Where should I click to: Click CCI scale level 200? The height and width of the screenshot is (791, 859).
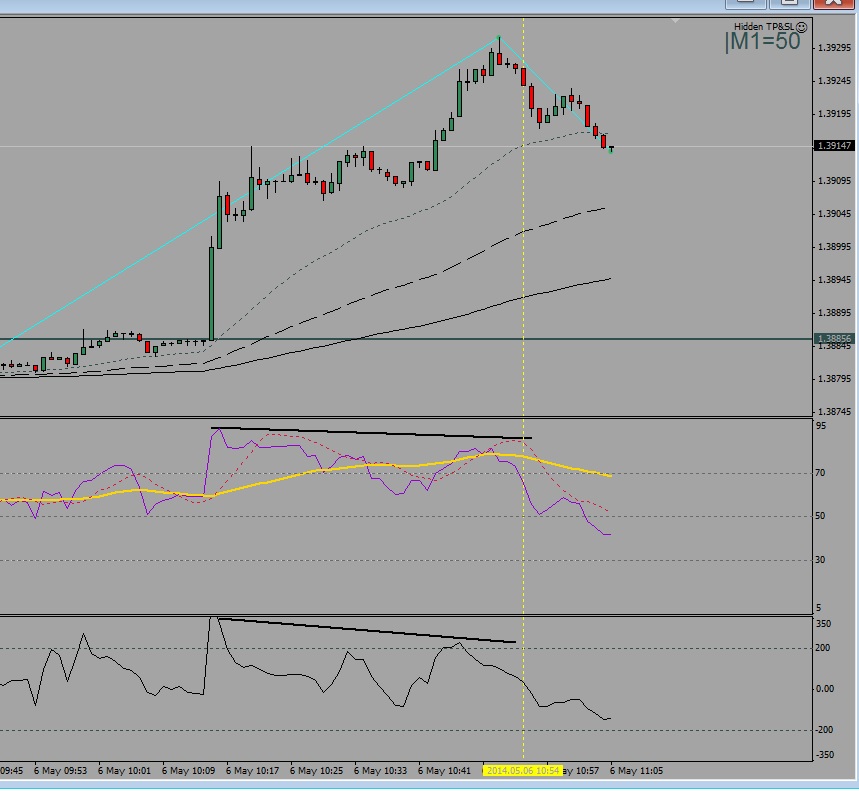[823, 648]
